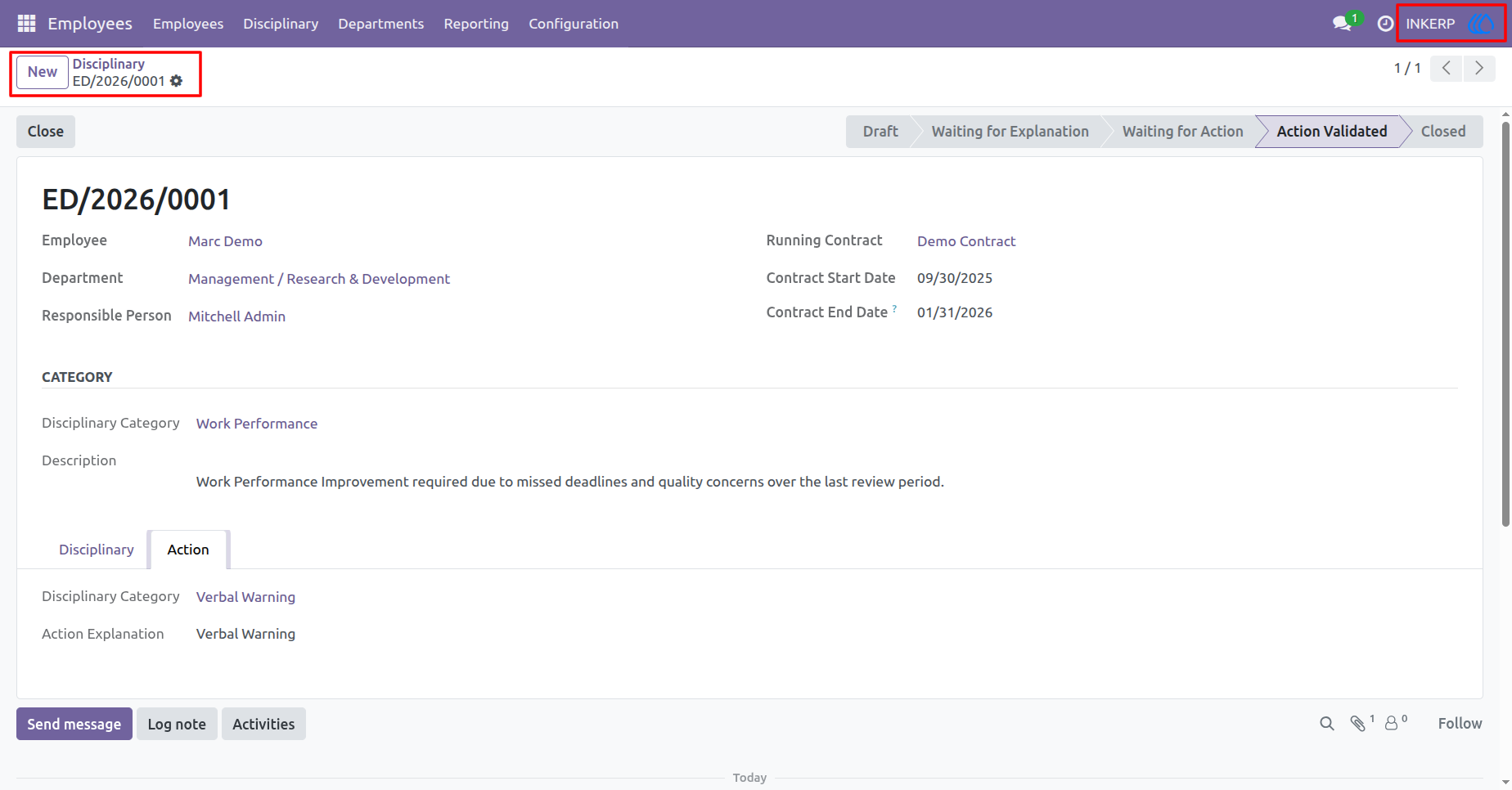Click the Employees app title in navbar
1512x790 pixels.
click(x=90, y=24)
